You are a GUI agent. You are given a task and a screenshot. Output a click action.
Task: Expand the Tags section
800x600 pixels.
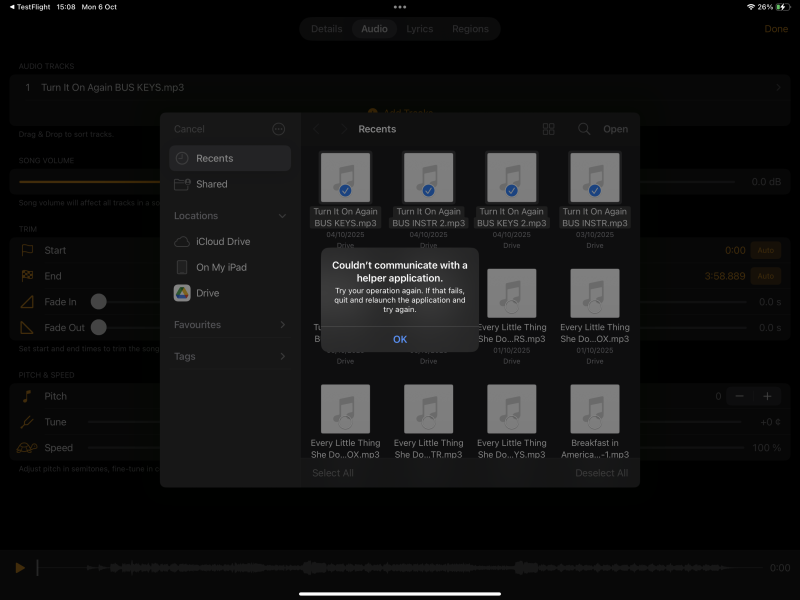(282, 356)
